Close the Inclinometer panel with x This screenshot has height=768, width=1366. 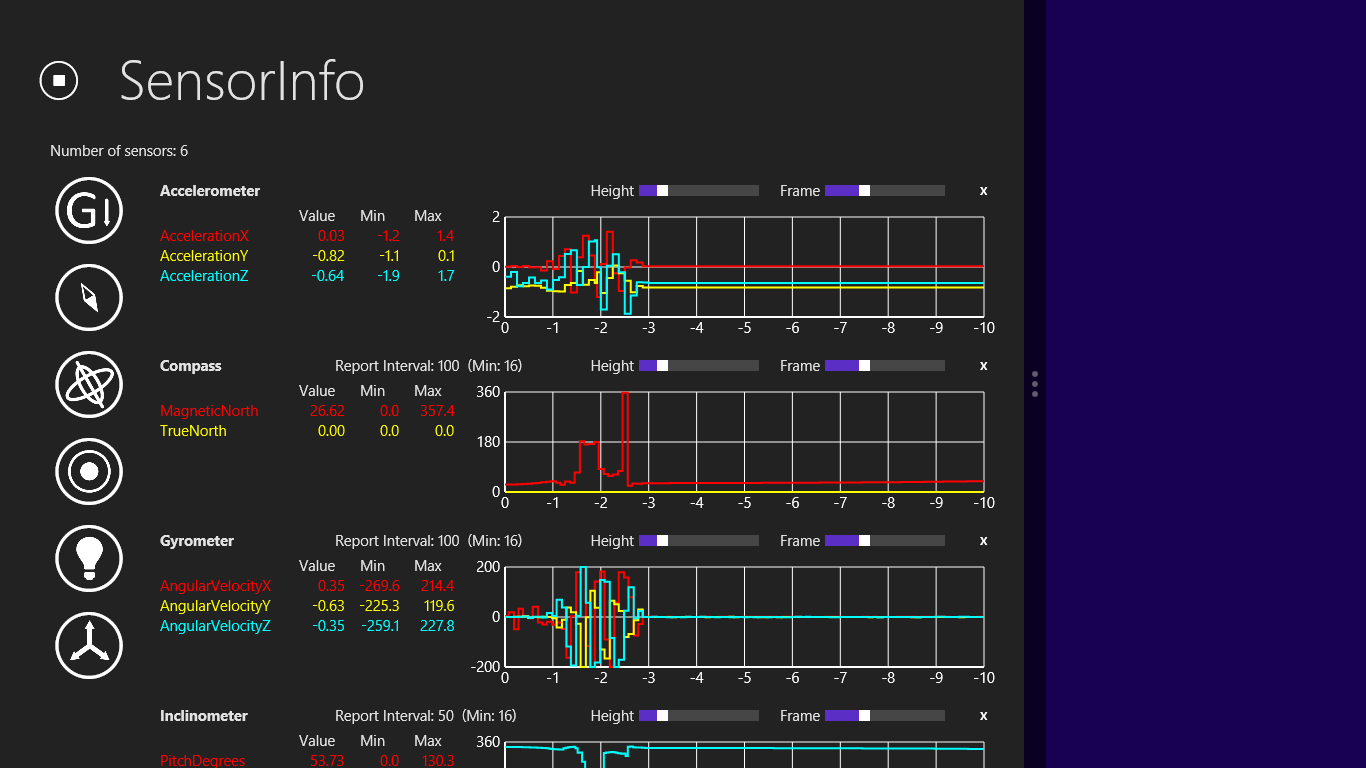pyautogui.click(x=983, y=716)
